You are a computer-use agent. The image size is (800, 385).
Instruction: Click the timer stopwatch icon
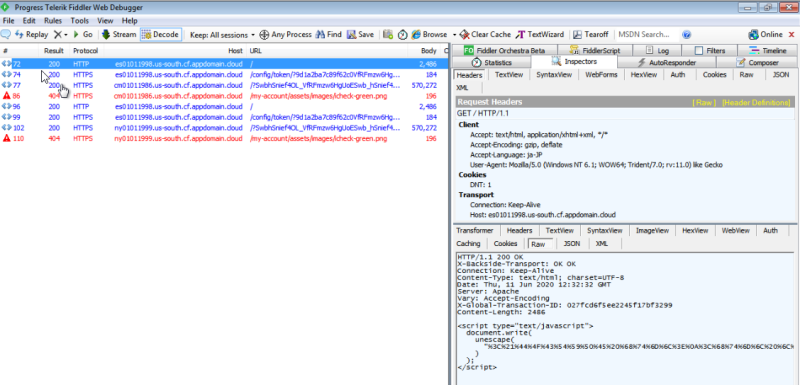click(x=403, y=35)
